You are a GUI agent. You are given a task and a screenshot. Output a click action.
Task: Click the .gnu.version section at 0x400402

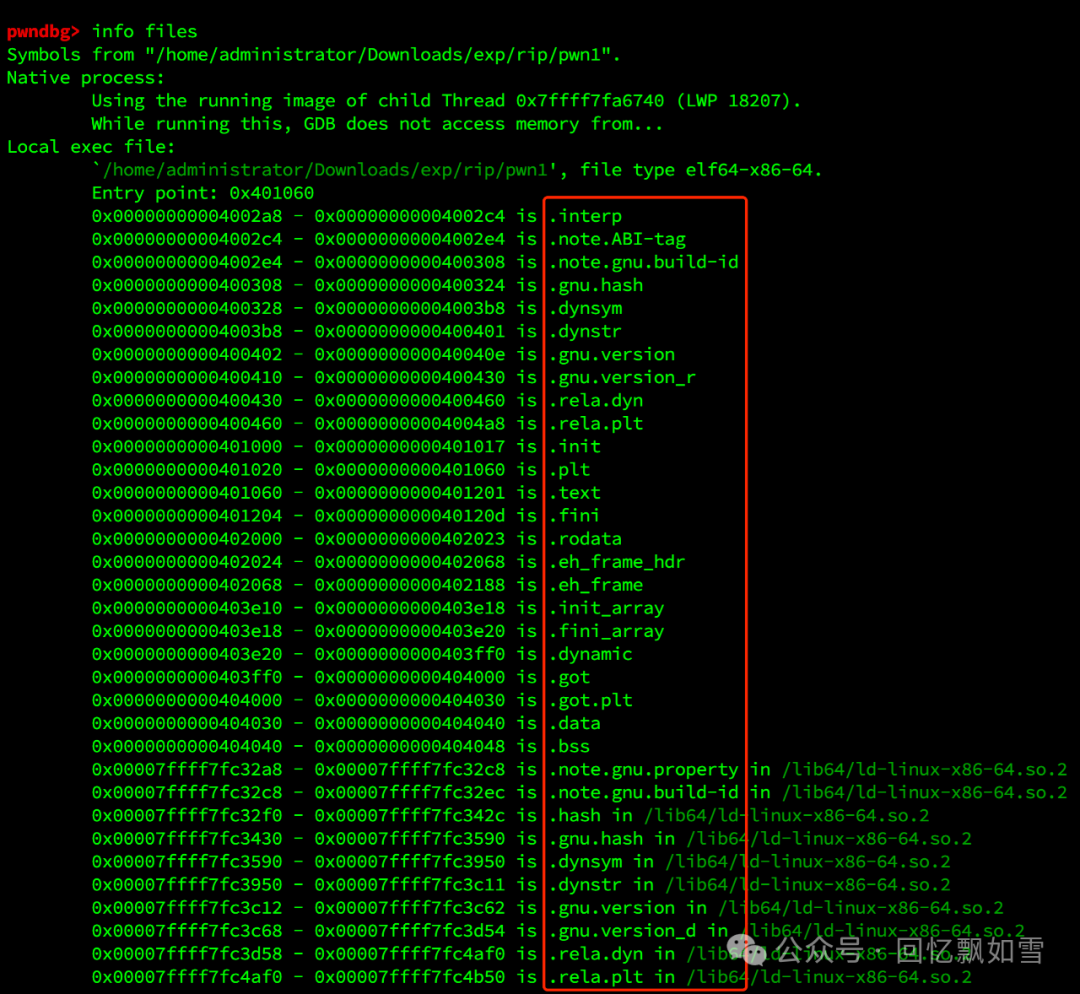(612, 355)
